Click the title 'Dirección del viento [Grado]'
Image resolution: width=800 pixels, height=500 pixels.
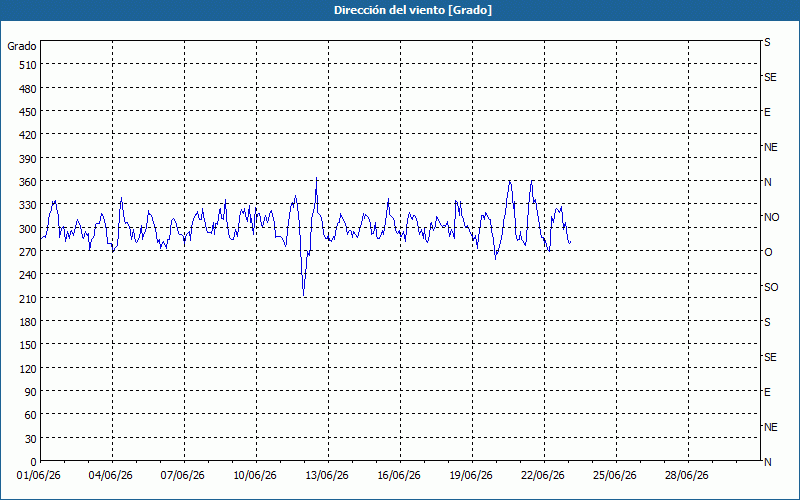click(x=413, y=10)
